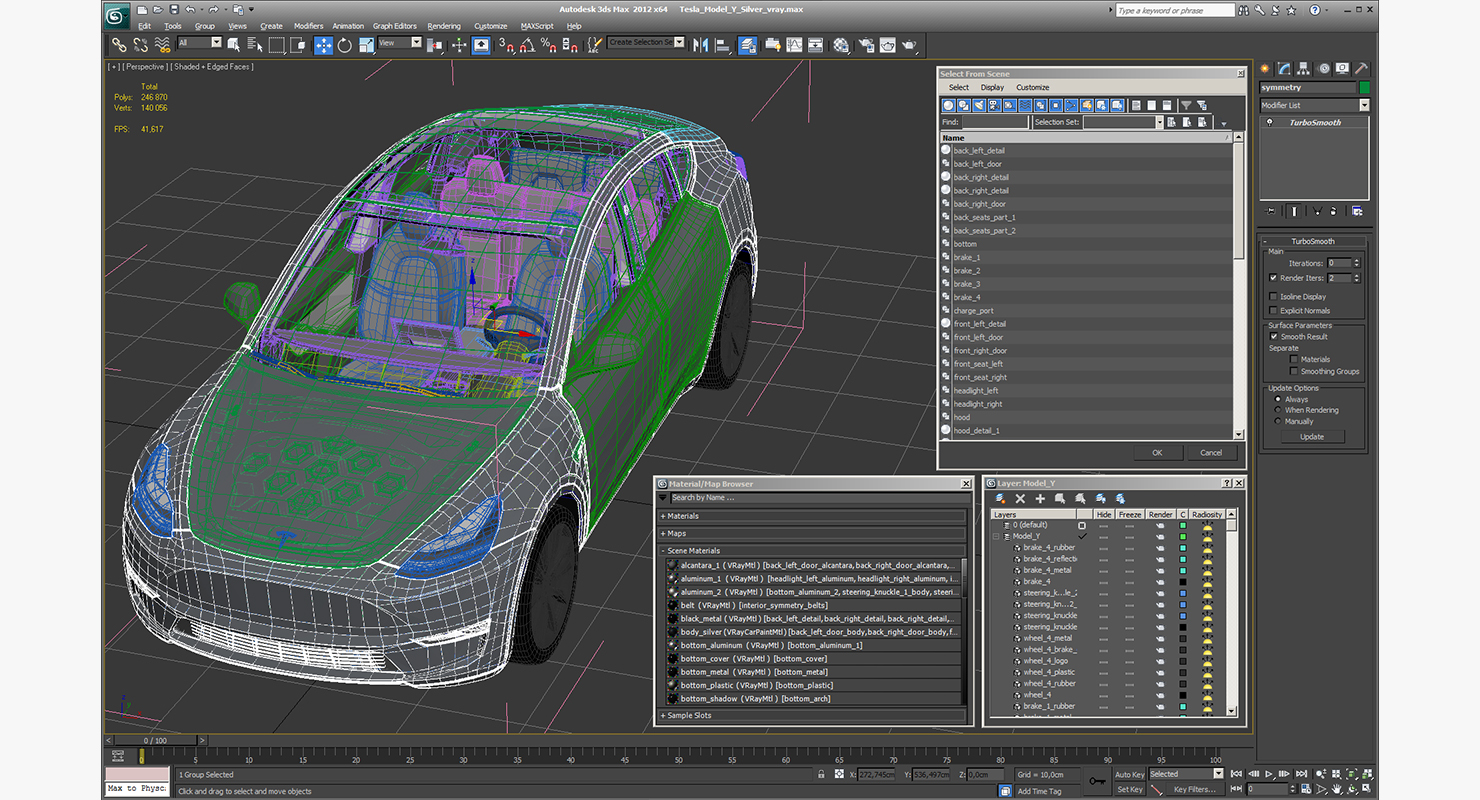Screen dimensions: 1480x800
Task: Click Pin Stack icon under modifier stack
Action: coord(1271,211)
